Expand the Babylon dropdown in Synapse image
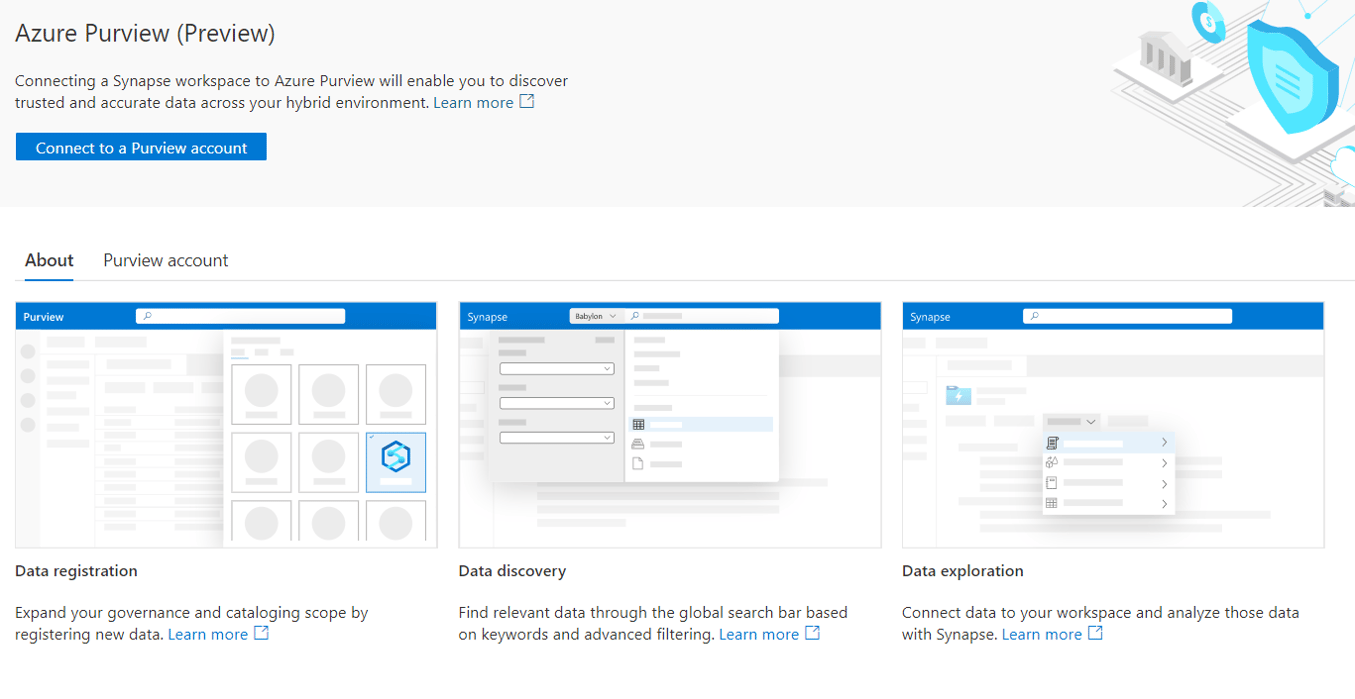Screen dimensions: 1355x699 (x=595, y=316)
